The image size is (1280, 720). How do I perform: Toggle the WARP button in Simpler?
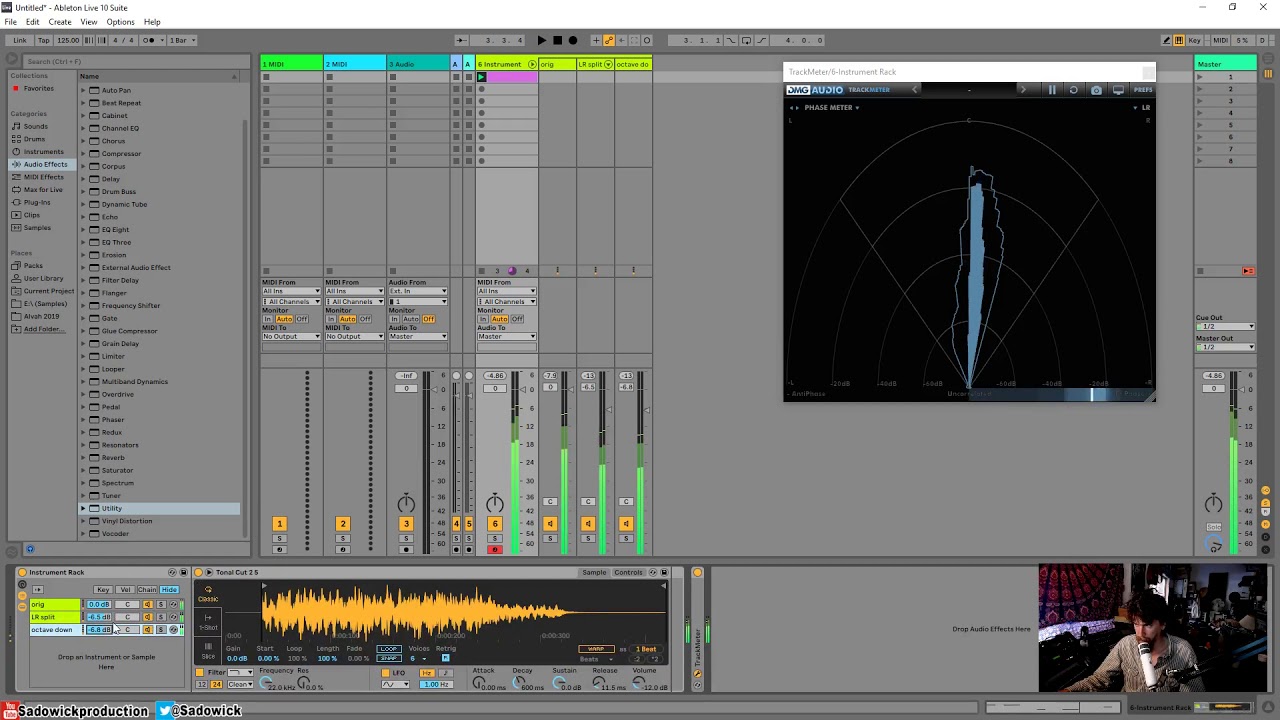596,649
